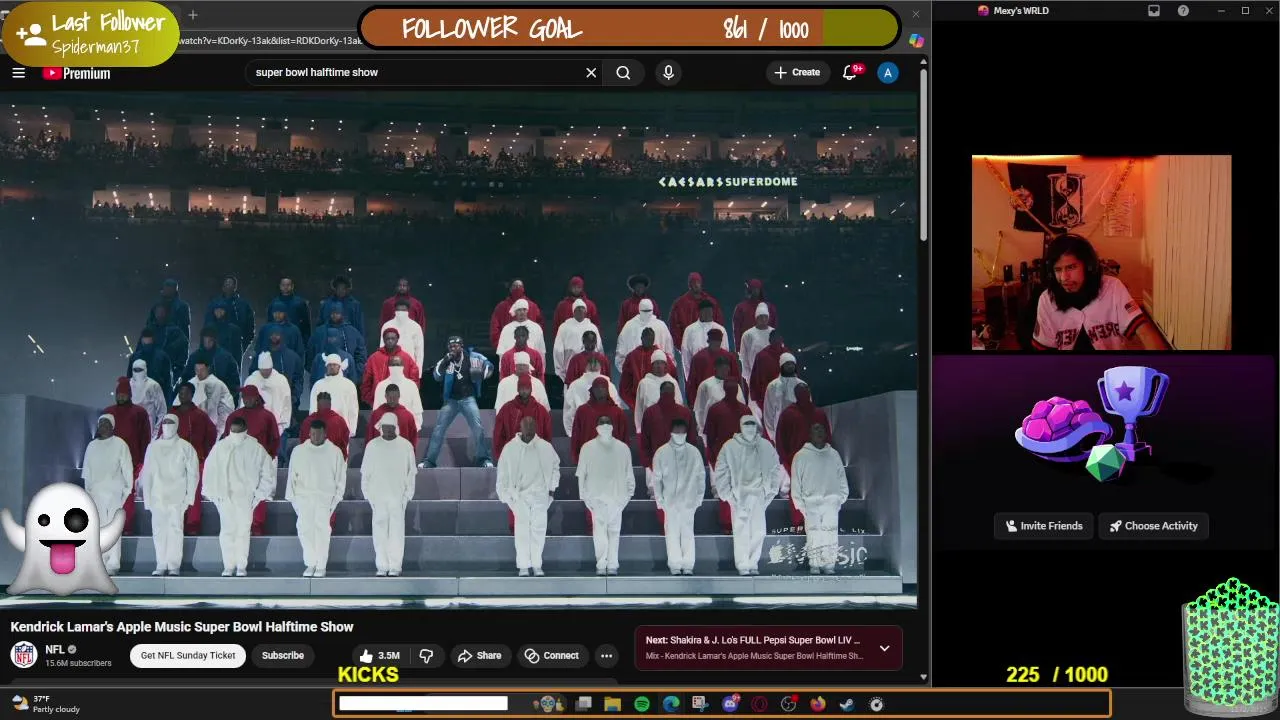Click Invite Friends in Discord call
The image size is (1280, 720).
click(1044, 526)
